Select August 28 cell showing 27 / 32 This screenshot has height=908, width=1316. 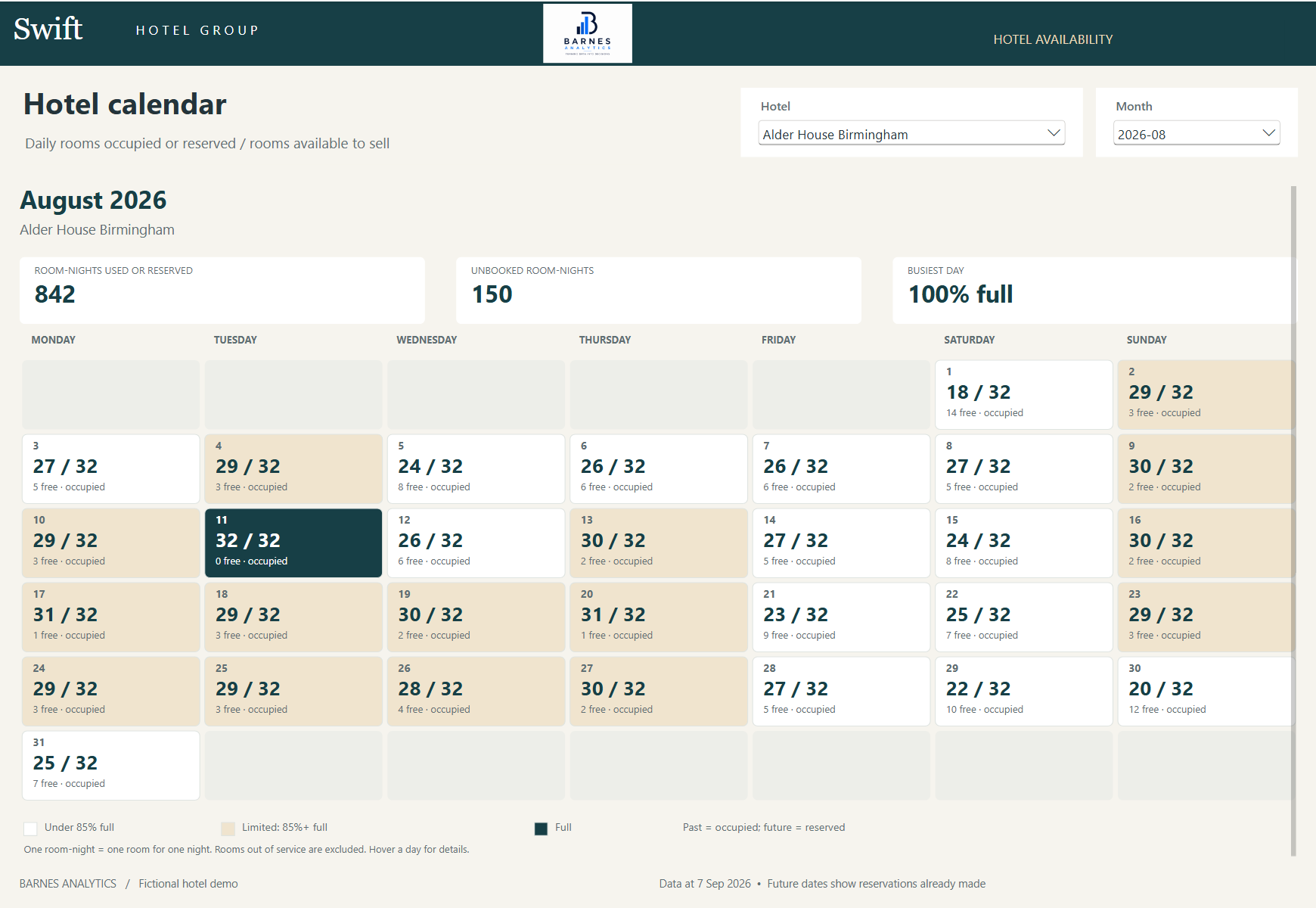tap(841, 691)
